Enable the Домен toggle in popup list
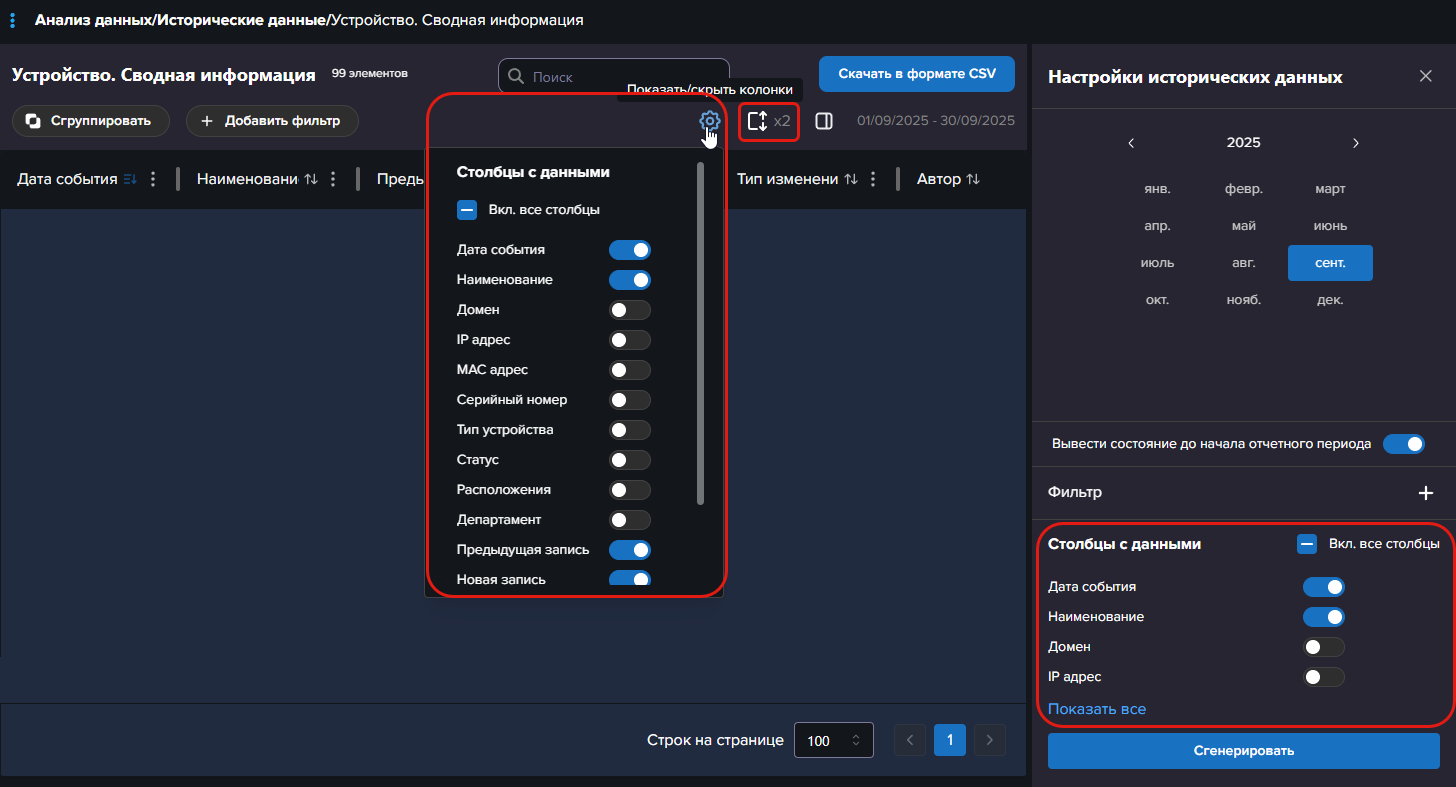The width and height of the screenshot is (1456, 787). (x=629, y=310)
